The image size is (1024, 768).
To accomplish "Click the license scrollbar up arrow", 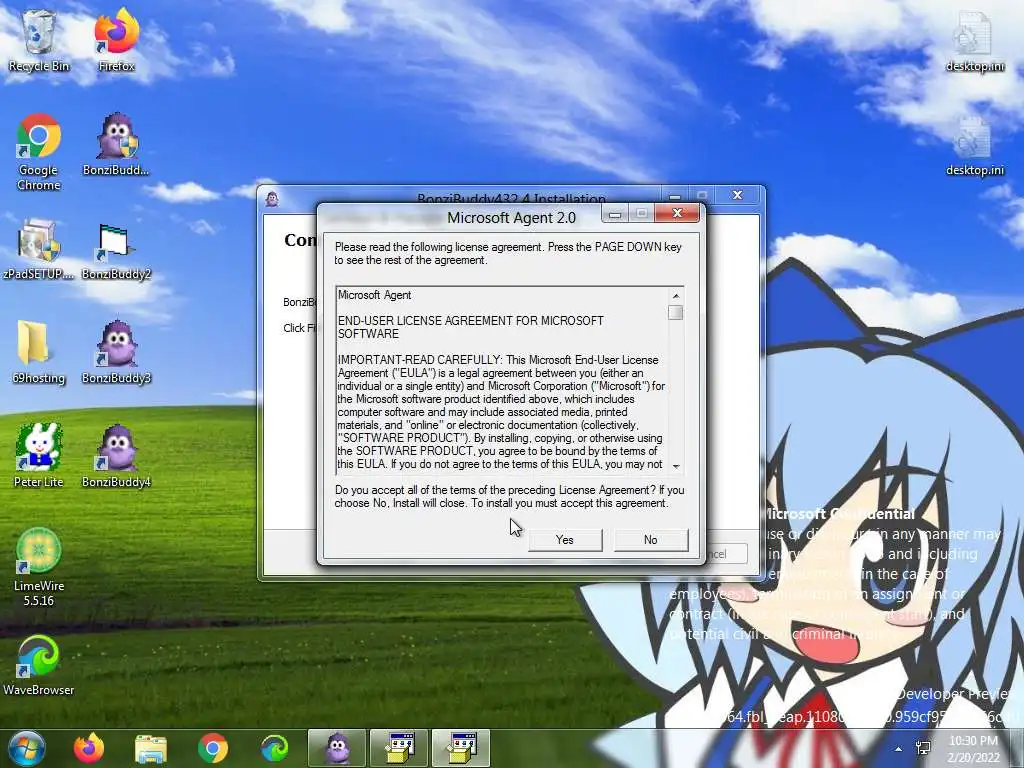I will click(676, 295).
